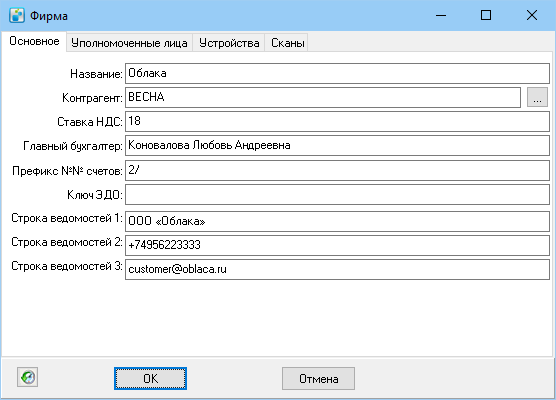This screenshot has height=400, width=556.
Task: Close the Фирма window
Action: coord(532,15)
